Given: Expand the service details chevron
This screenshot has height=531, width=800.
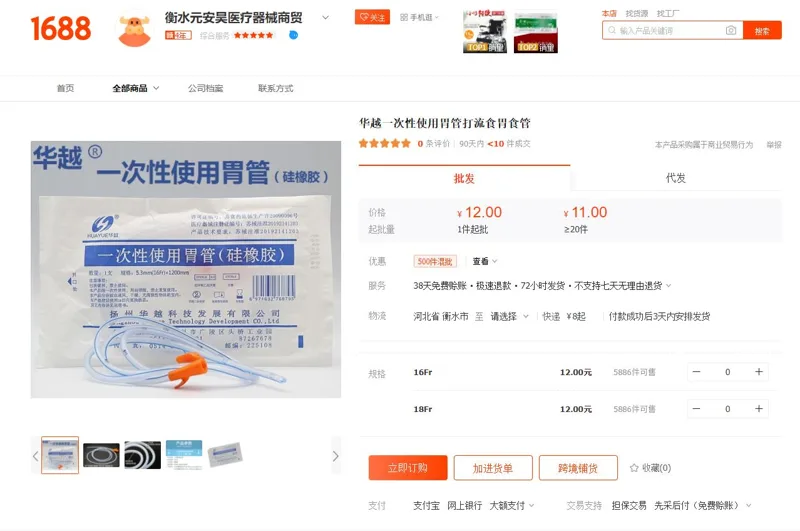Looking at the screenshot, I should click(669, 286).
